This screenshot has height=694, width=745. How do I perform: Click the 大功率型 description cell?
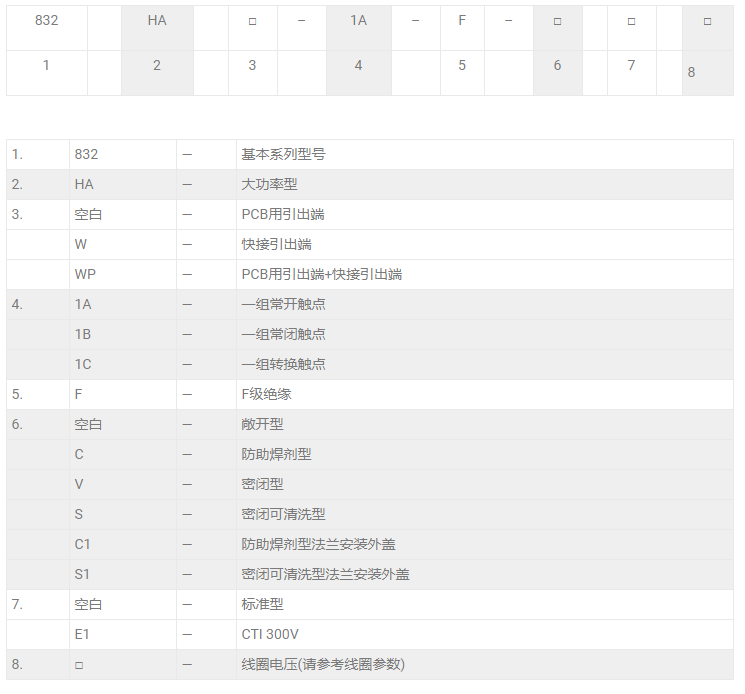269,184
